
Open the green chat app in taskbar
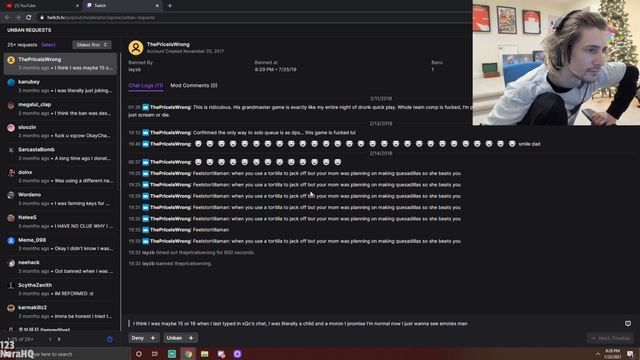pyautogui.click(x=172, y=354)
